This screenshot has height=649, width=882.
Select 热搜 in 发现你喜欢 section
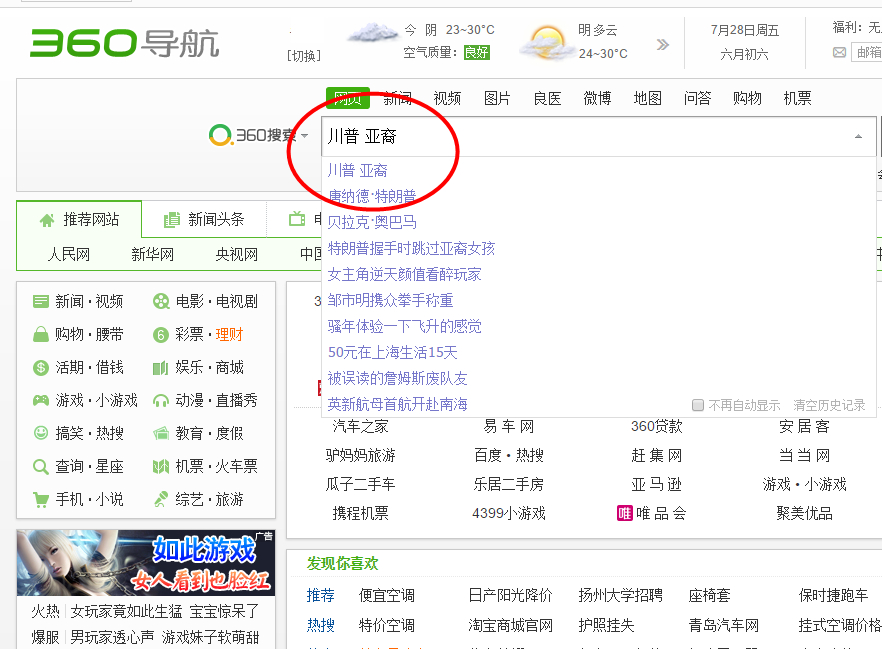321,625
